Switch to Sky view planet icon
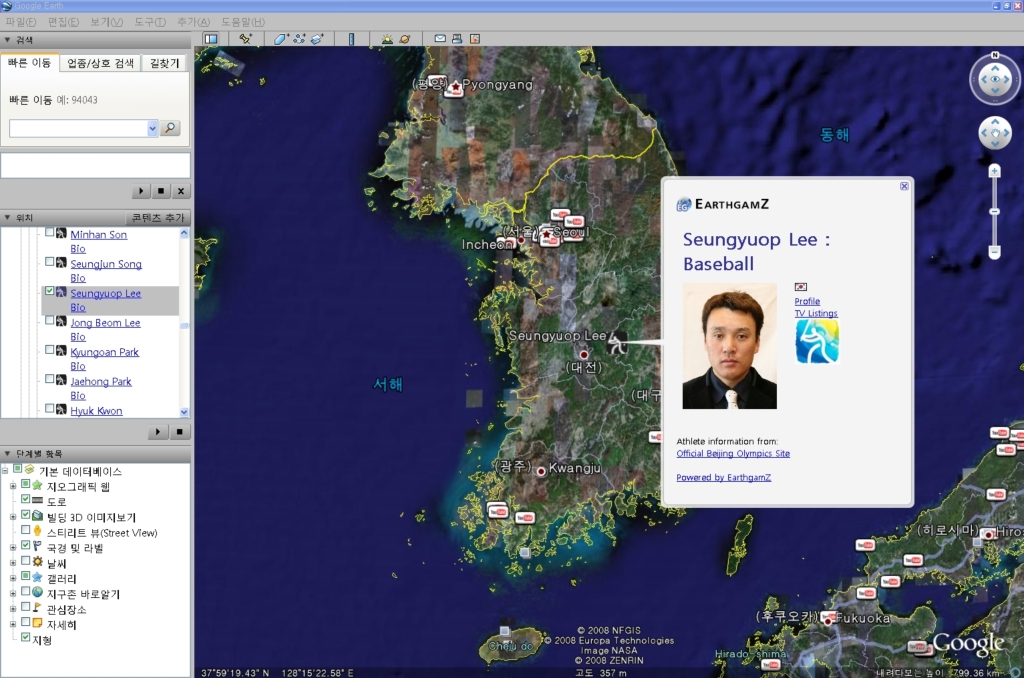Screen dimensions: 1024x678 coord(405,39)
